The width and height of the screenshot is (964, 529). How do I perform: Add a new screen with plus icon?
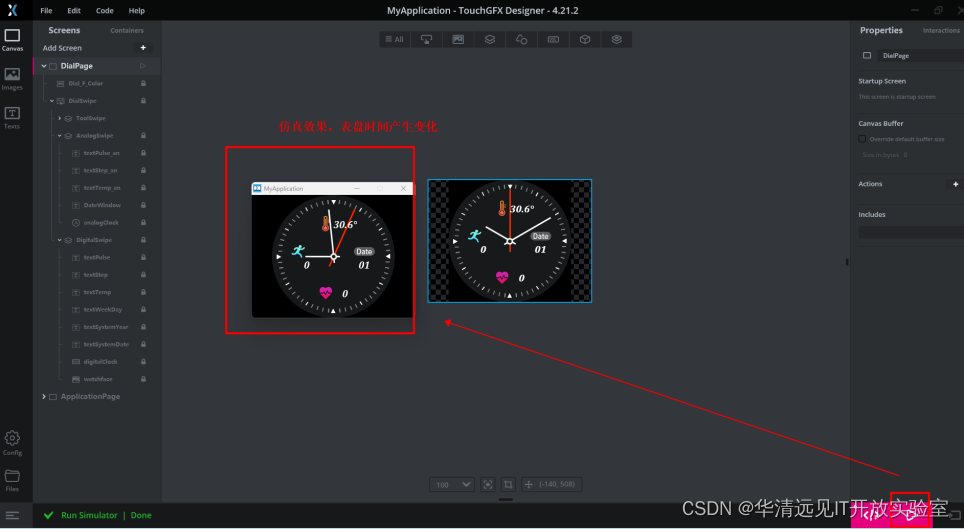click(143, 48)
